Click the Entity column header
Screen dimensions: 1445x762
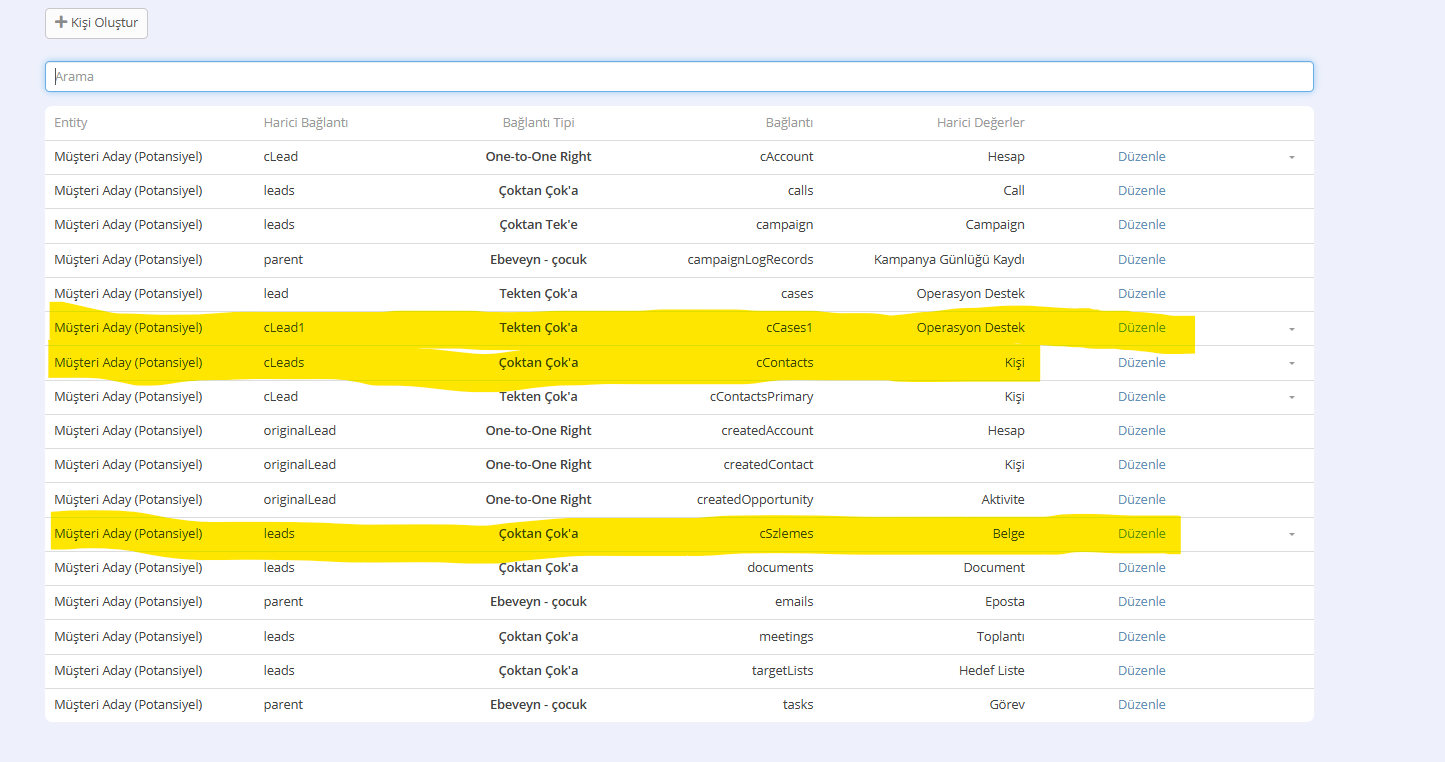(x=71, y=123)
